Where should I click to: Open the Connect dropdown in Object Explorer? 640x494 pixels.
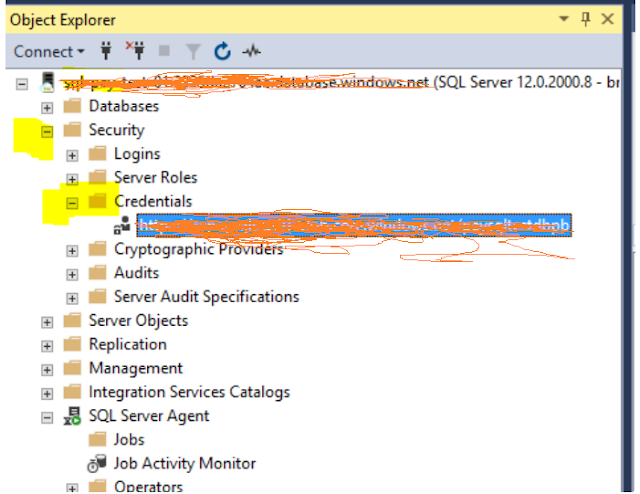(49, 52)
